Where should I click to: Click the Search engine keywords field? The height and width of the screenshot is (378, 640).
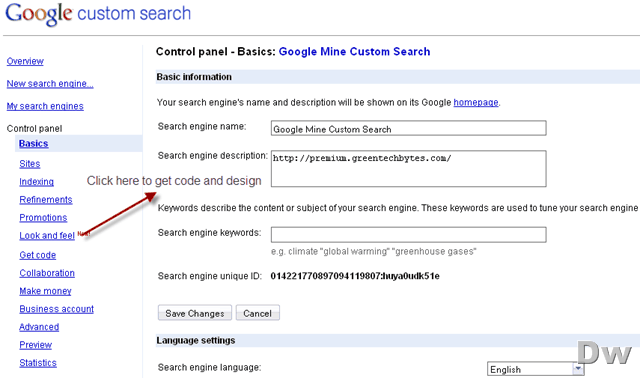[409, 235]
